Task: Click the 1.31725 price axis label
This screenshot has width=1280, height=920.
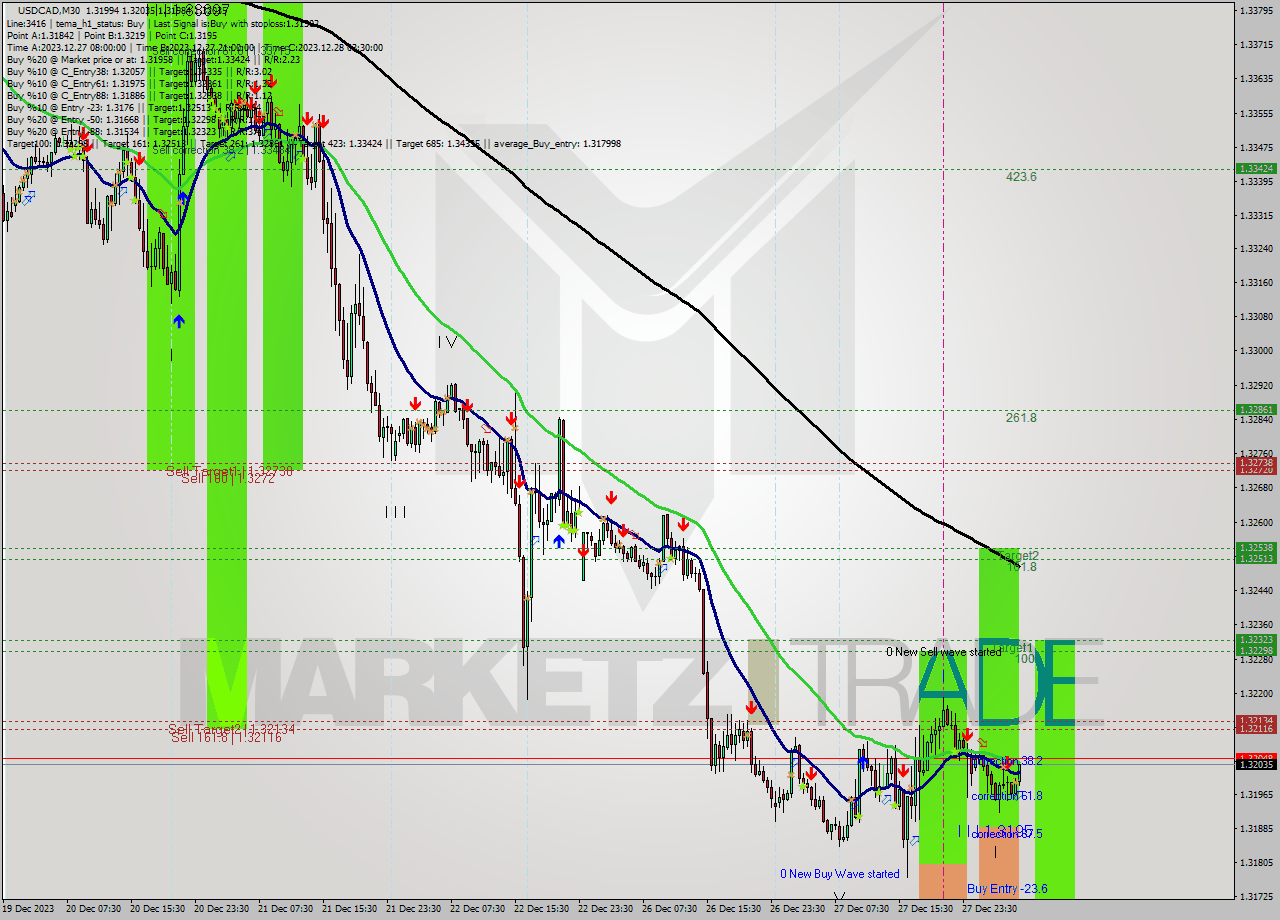Action: click(1256, 896)
